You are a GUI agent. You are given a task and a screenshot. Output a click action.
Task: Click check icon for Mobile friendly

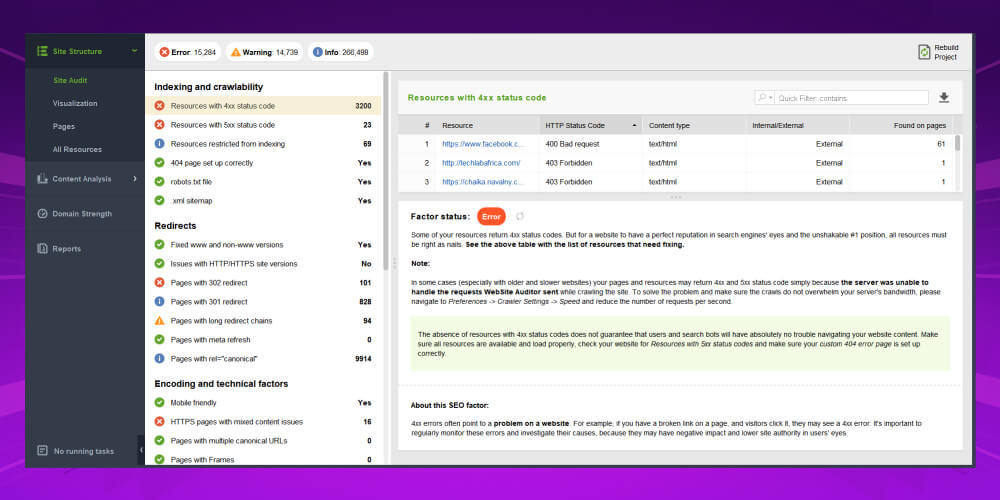pos(159,402)
